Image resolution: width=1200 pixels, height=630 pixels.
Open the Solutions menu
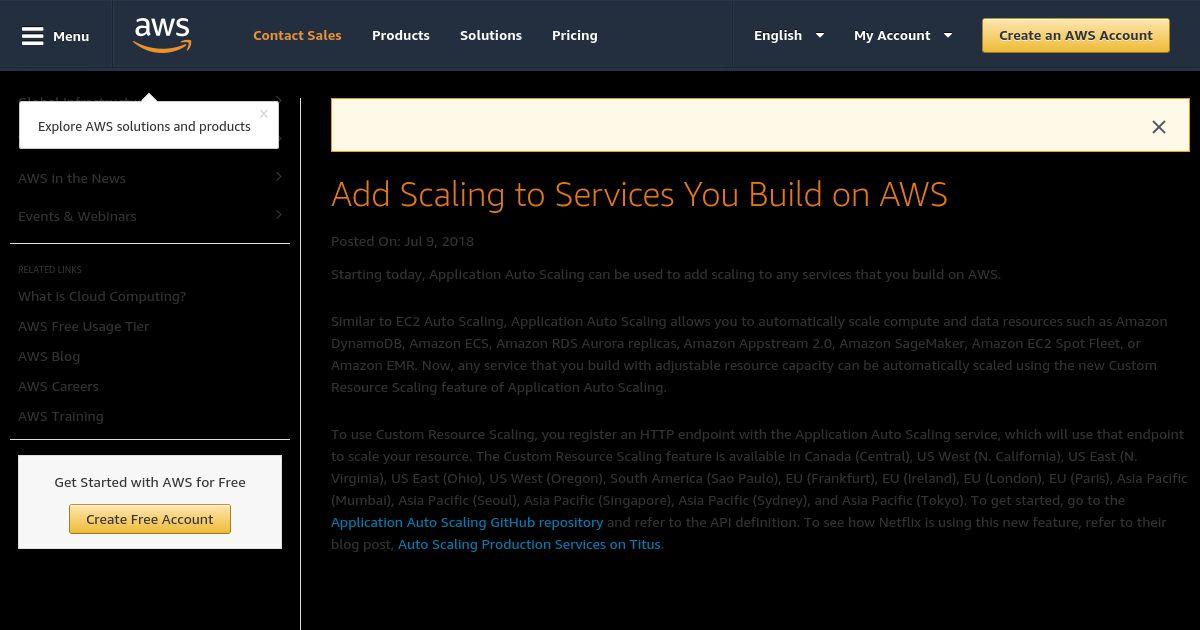491,35
